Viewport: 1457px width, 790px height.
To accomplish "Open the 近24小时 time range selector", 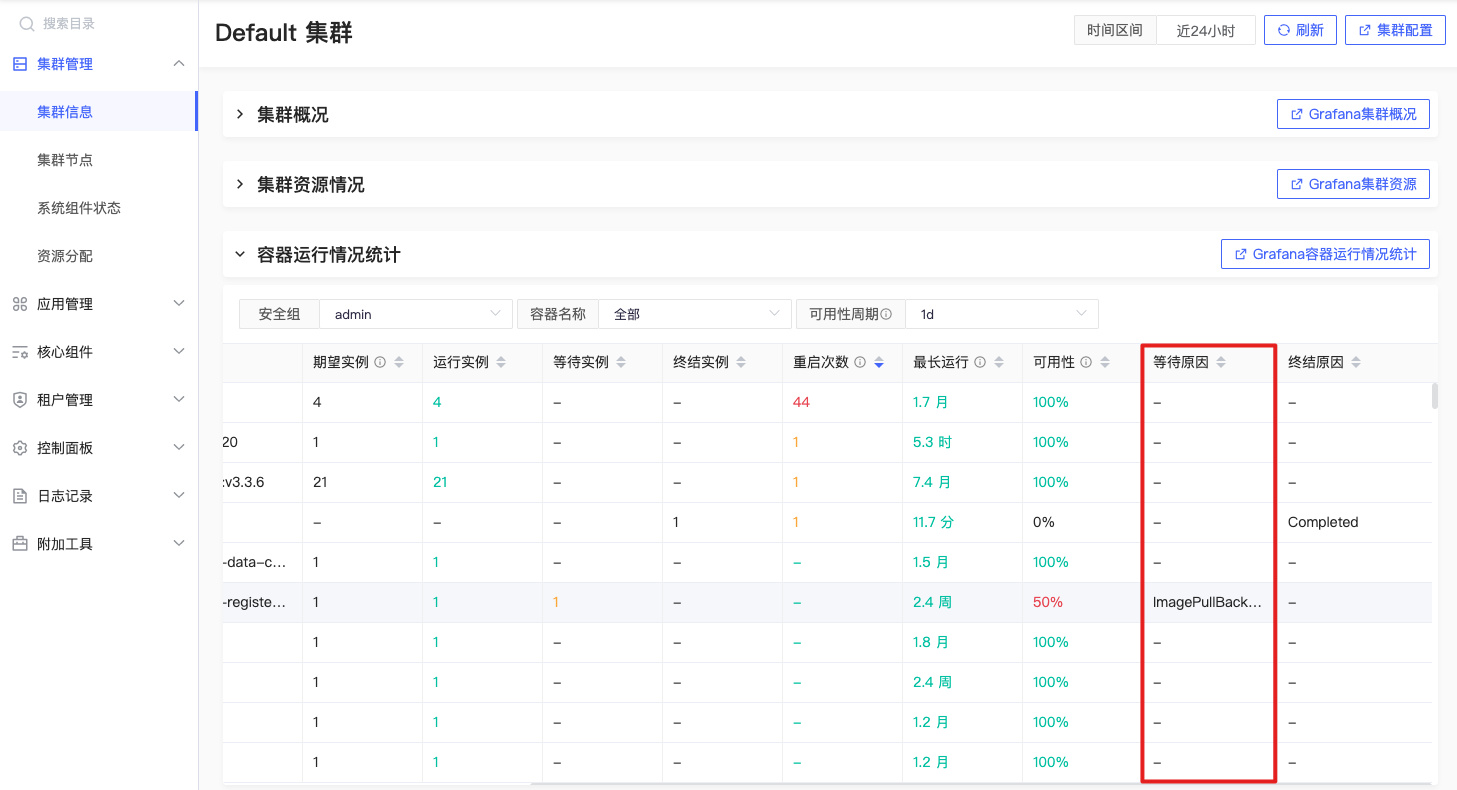I will coord(1206,30).
